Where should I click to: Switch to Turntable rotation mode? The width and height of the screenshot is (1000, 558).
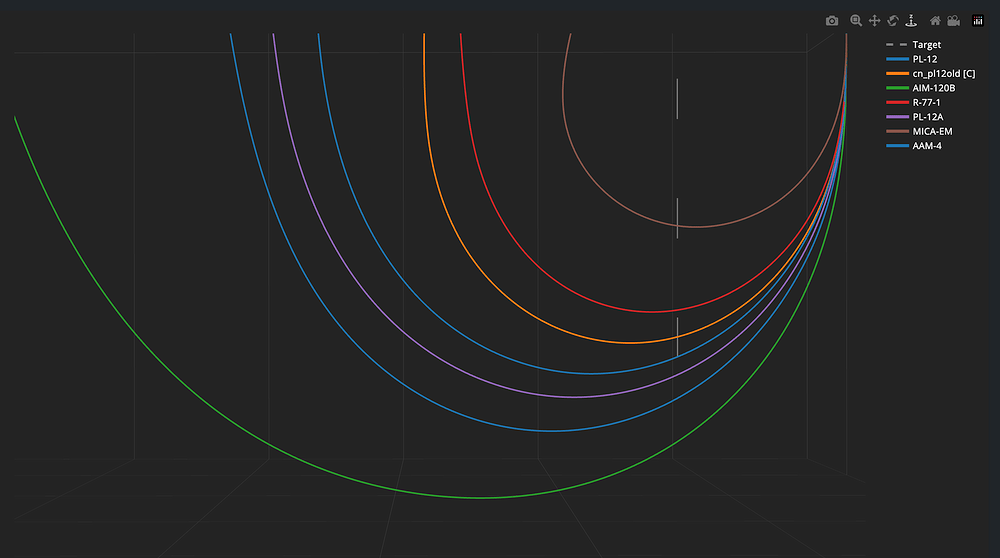click(911, 21)
